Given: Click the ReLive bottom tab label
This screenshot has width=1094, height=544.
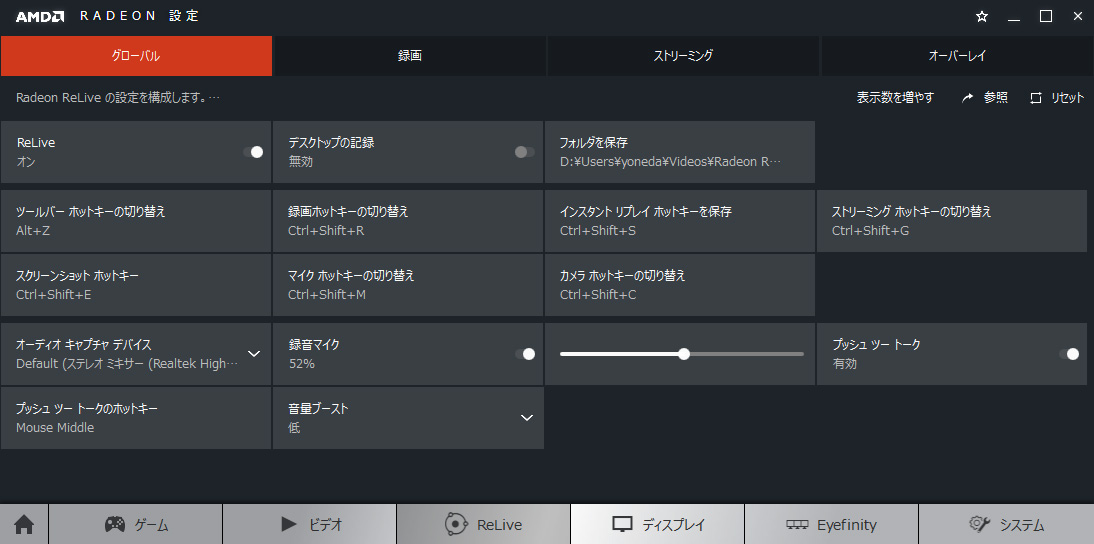Looking at the screenshot, I should click(499, 525).
